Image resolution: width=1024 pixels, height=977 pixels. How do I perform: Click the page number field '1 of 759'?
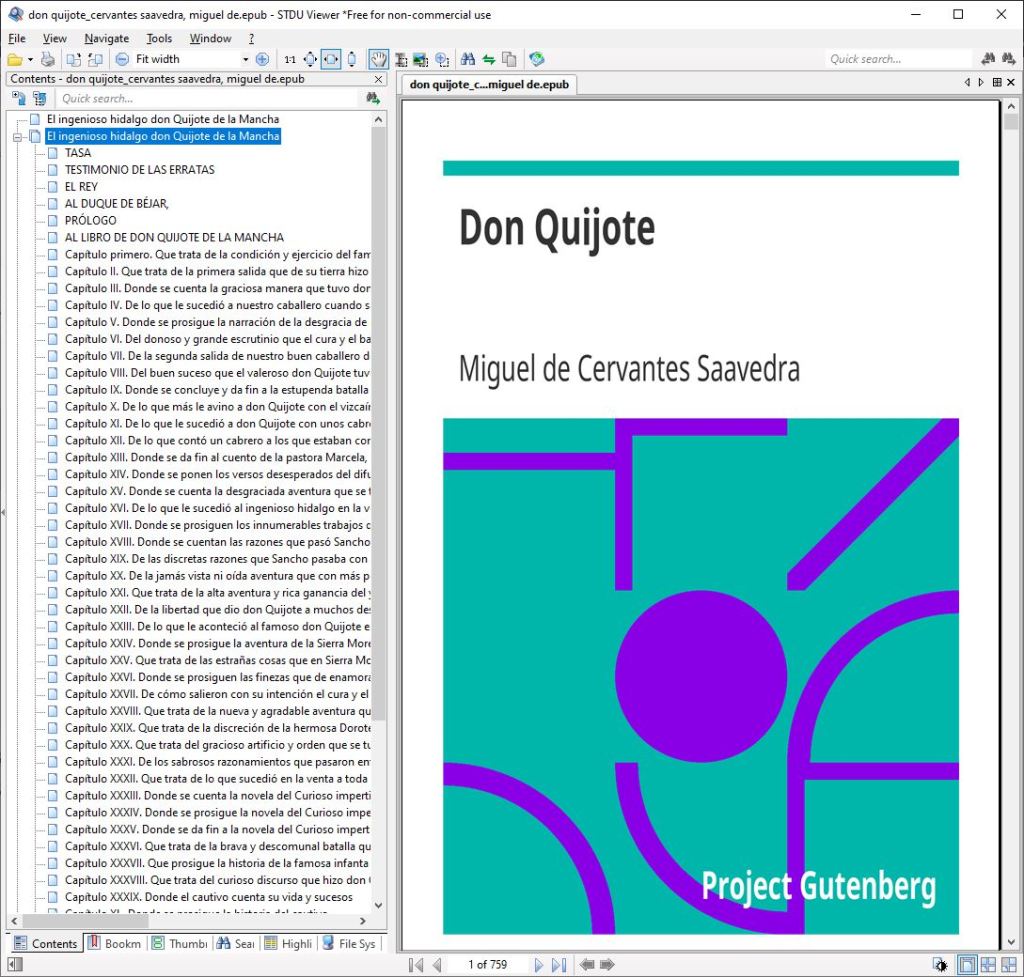click(487, 965)
